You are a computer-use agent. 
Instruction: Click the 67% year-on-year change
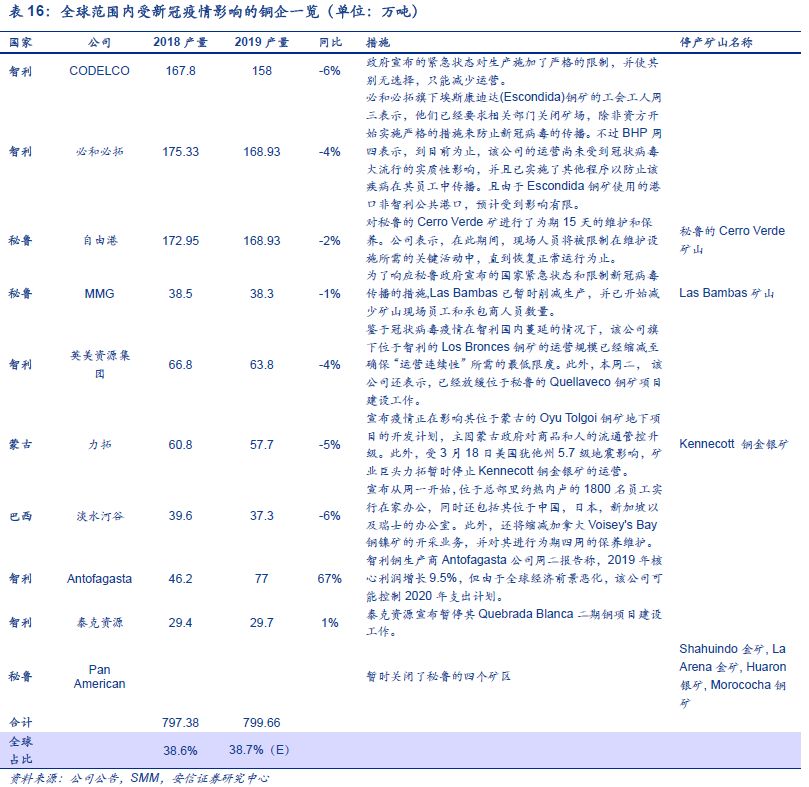click(329, 579)
